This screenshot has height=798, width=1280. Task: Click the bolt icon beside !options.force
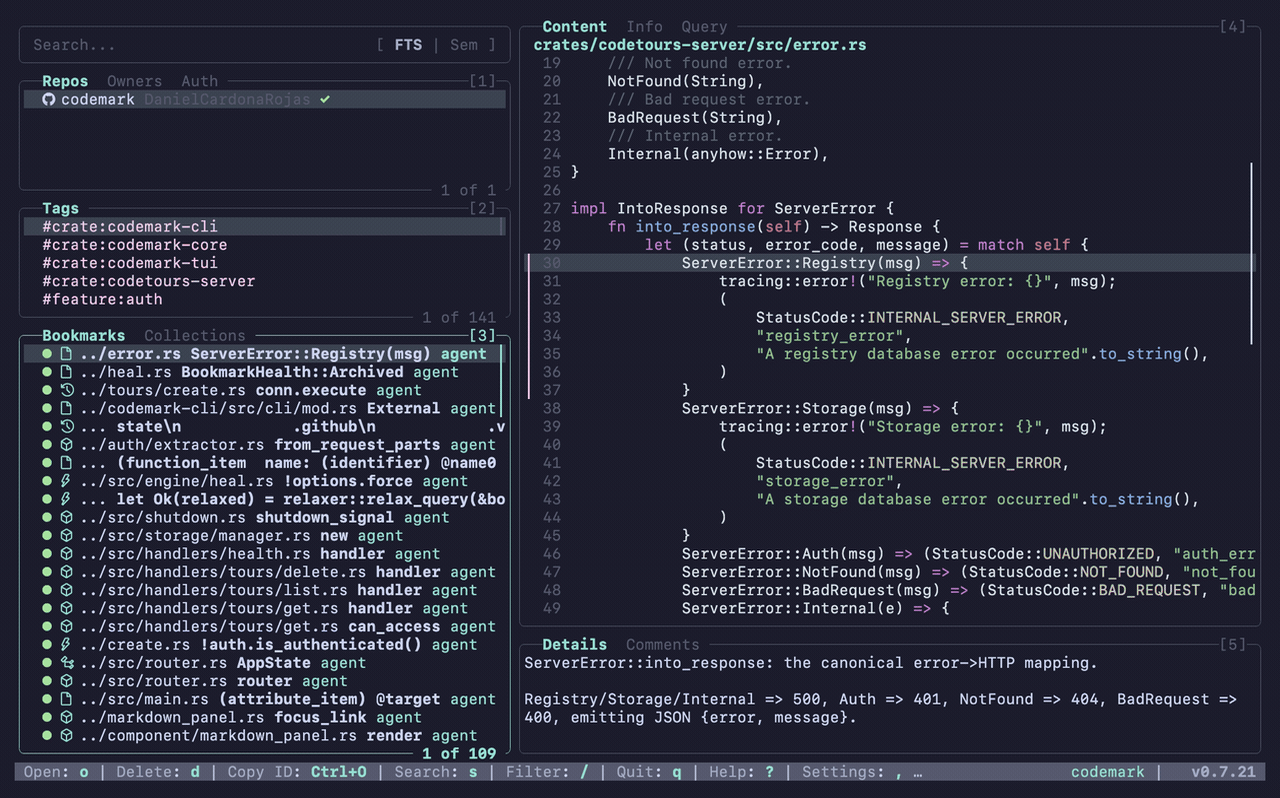tap(66, 481)
